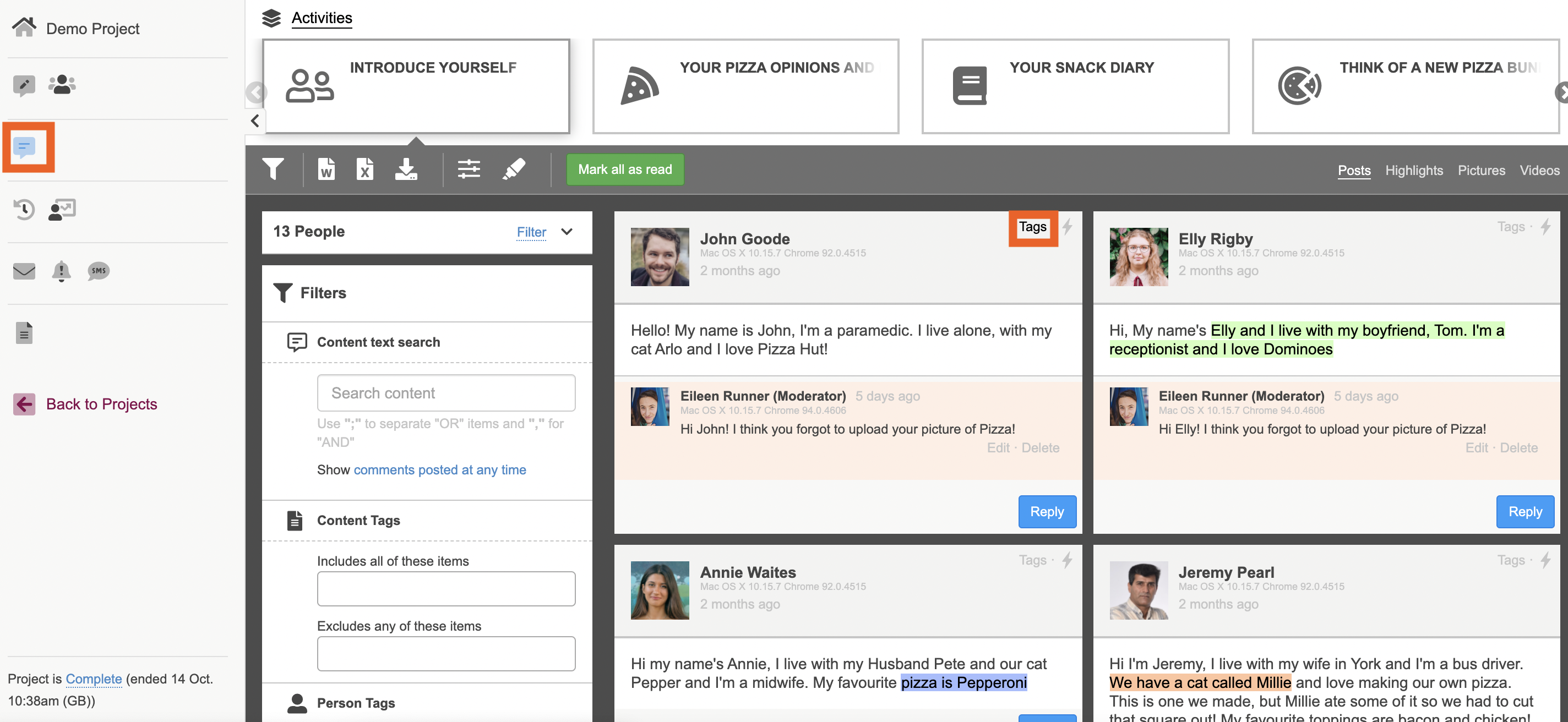
Task: Switch to the Pictures tab
Action: pyautogui.click(x=1481, y=170)
